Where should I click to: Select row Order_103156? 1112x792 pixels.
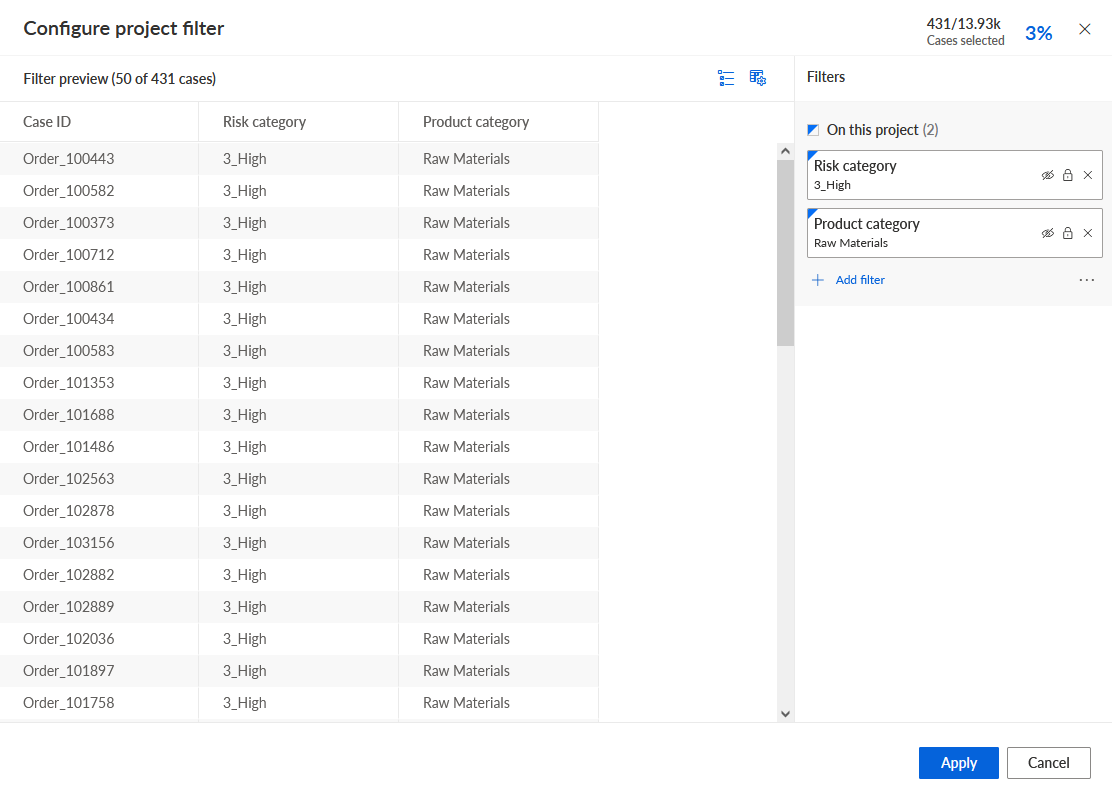tap(299, 542)
